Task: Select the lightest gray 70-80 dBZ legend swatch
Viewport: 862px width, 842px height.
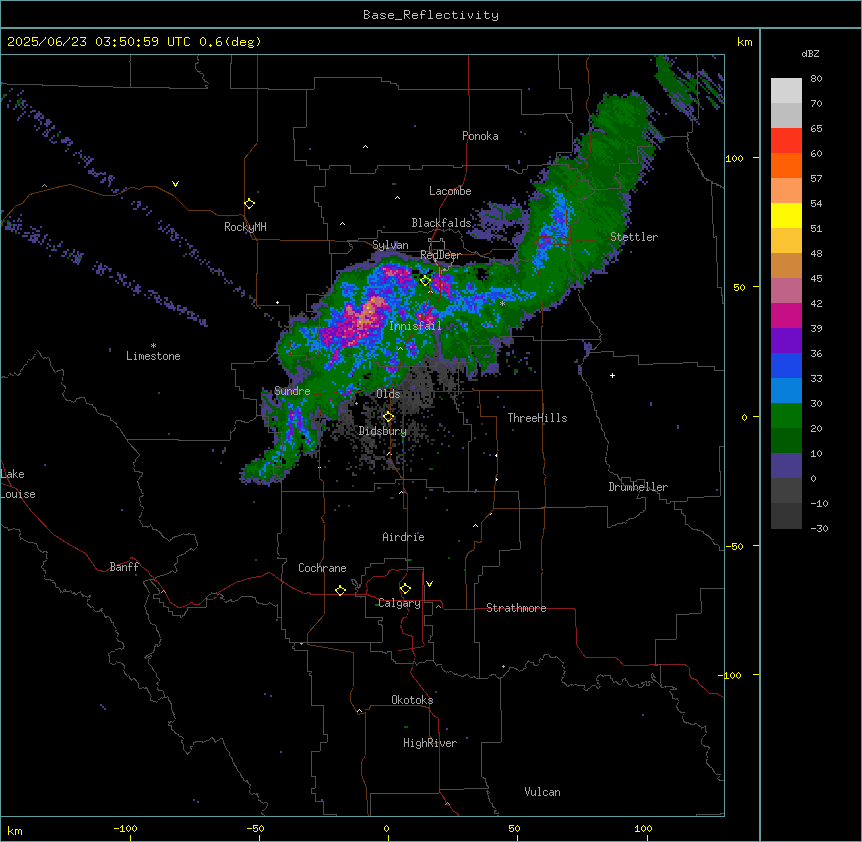Action: 786,91
